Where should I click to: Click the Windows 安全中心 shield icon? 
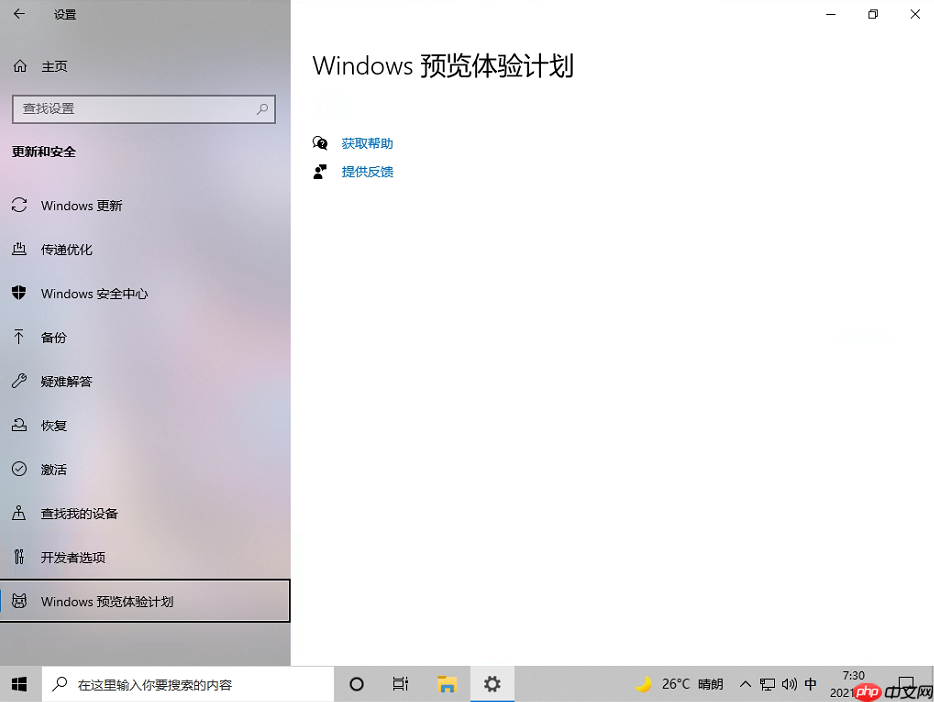click(19, 292)
